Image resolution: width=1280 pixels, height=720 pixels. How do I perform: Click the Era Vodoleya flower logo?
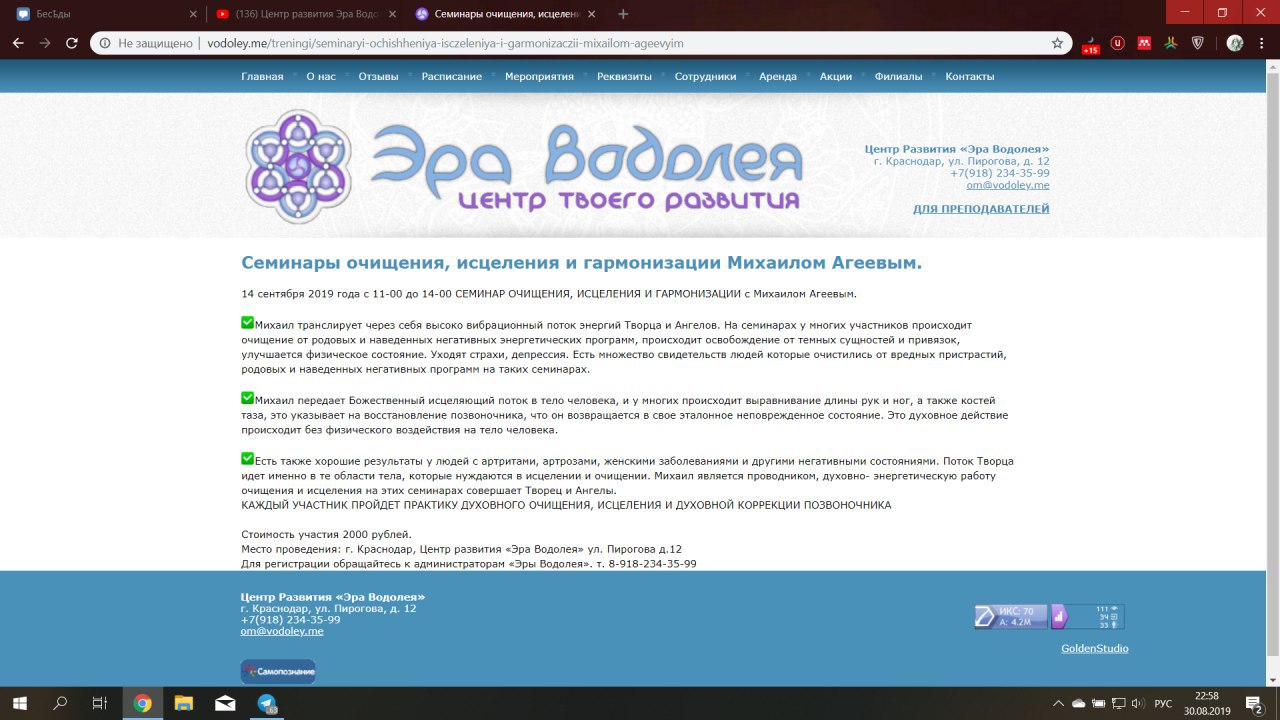(x=298, y=165)
